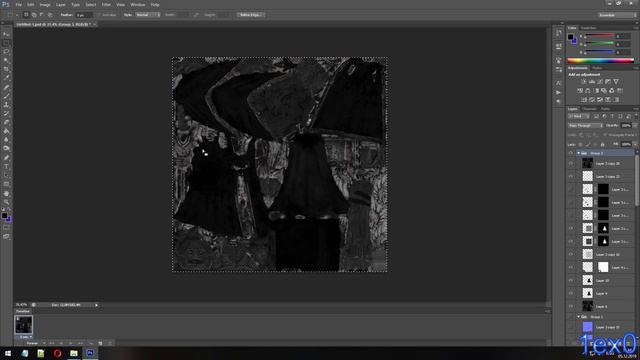
Task: Add an Invert adjustment layer
Action: [x=584, y=100]
